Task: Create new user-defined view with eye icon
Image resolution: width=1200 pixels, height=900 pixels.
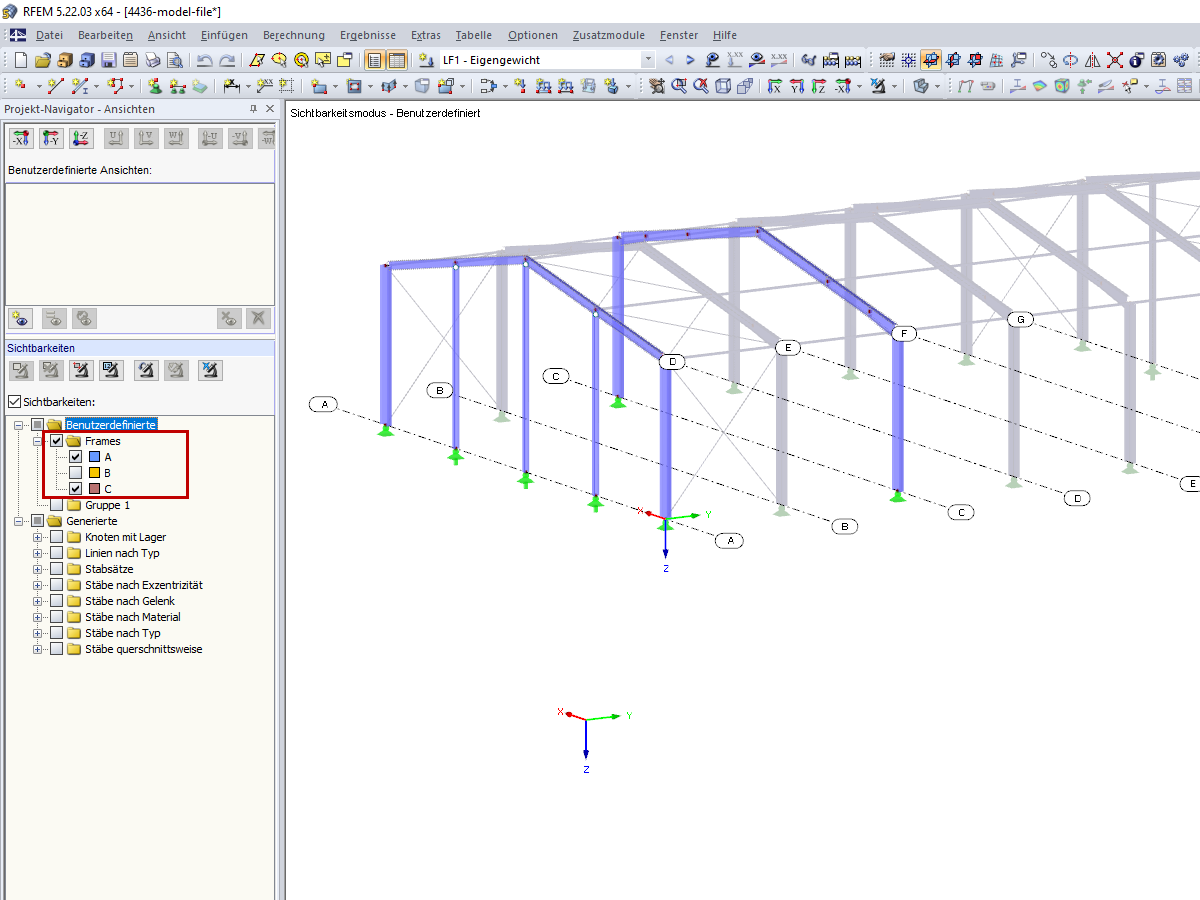Action: 22,318
